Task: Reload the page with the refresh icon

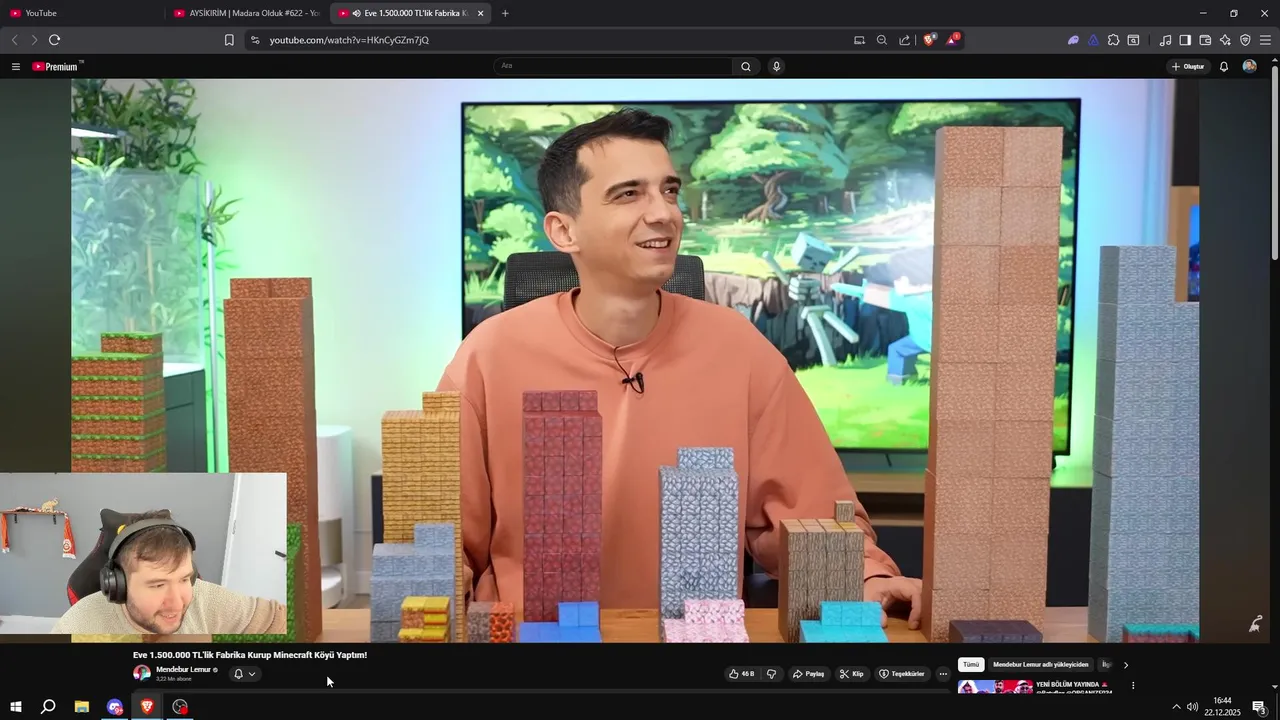Action: pos(54,40)
